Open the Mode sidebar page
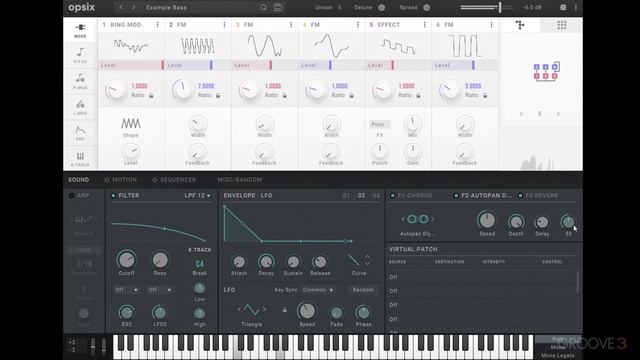This screenshot has height=360, width=640. (80, 30)
